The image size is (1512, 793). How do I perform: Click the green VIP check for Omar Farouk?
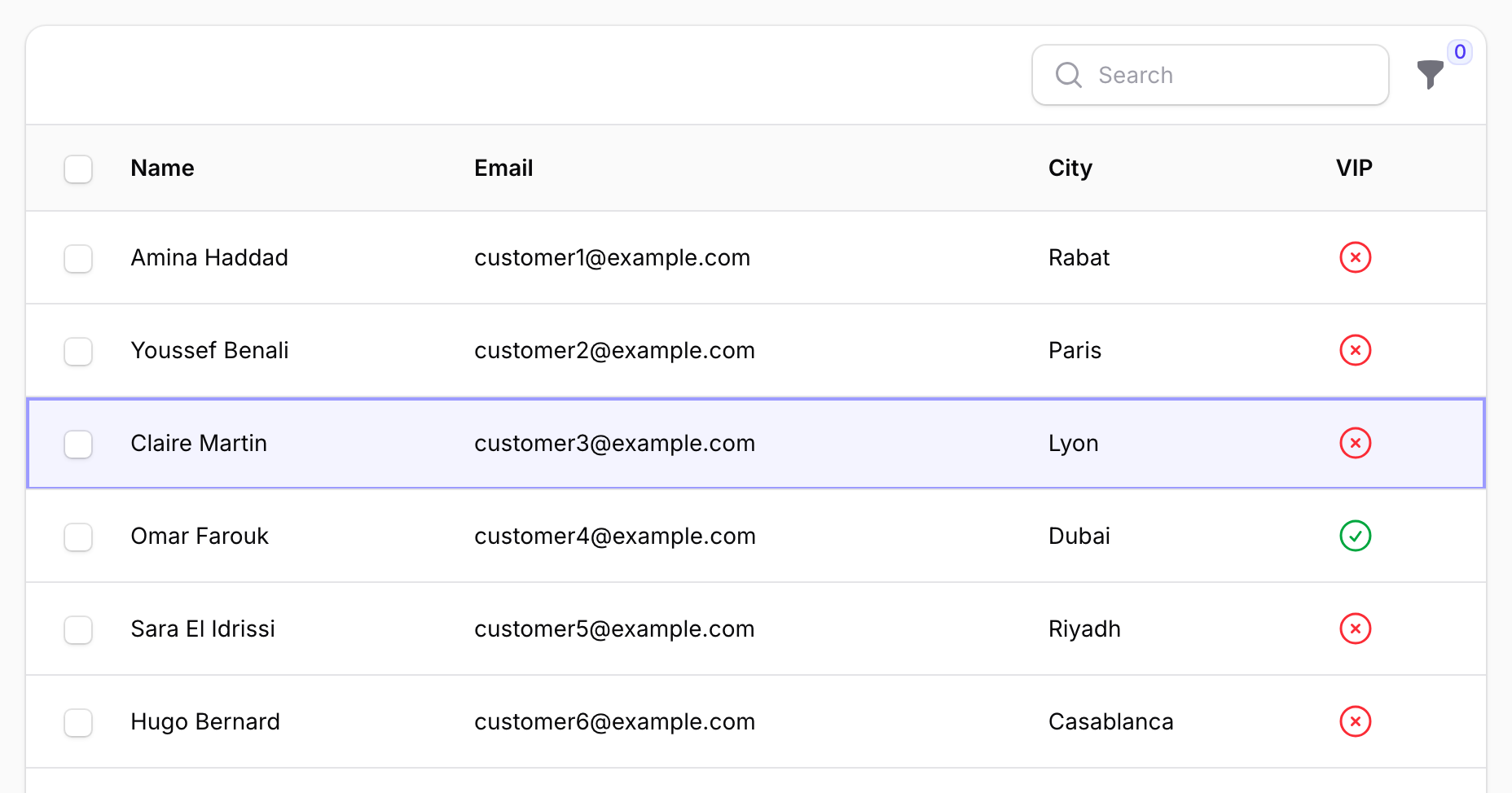coord(1356,536)
